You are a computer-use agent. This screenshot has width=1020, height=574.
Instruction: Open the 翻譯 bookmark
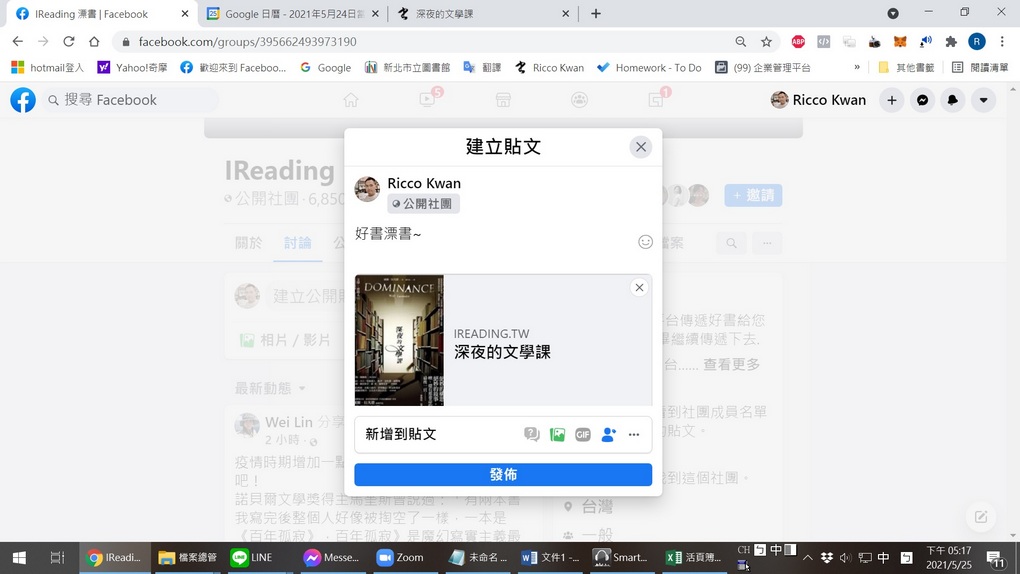(482, 68)
